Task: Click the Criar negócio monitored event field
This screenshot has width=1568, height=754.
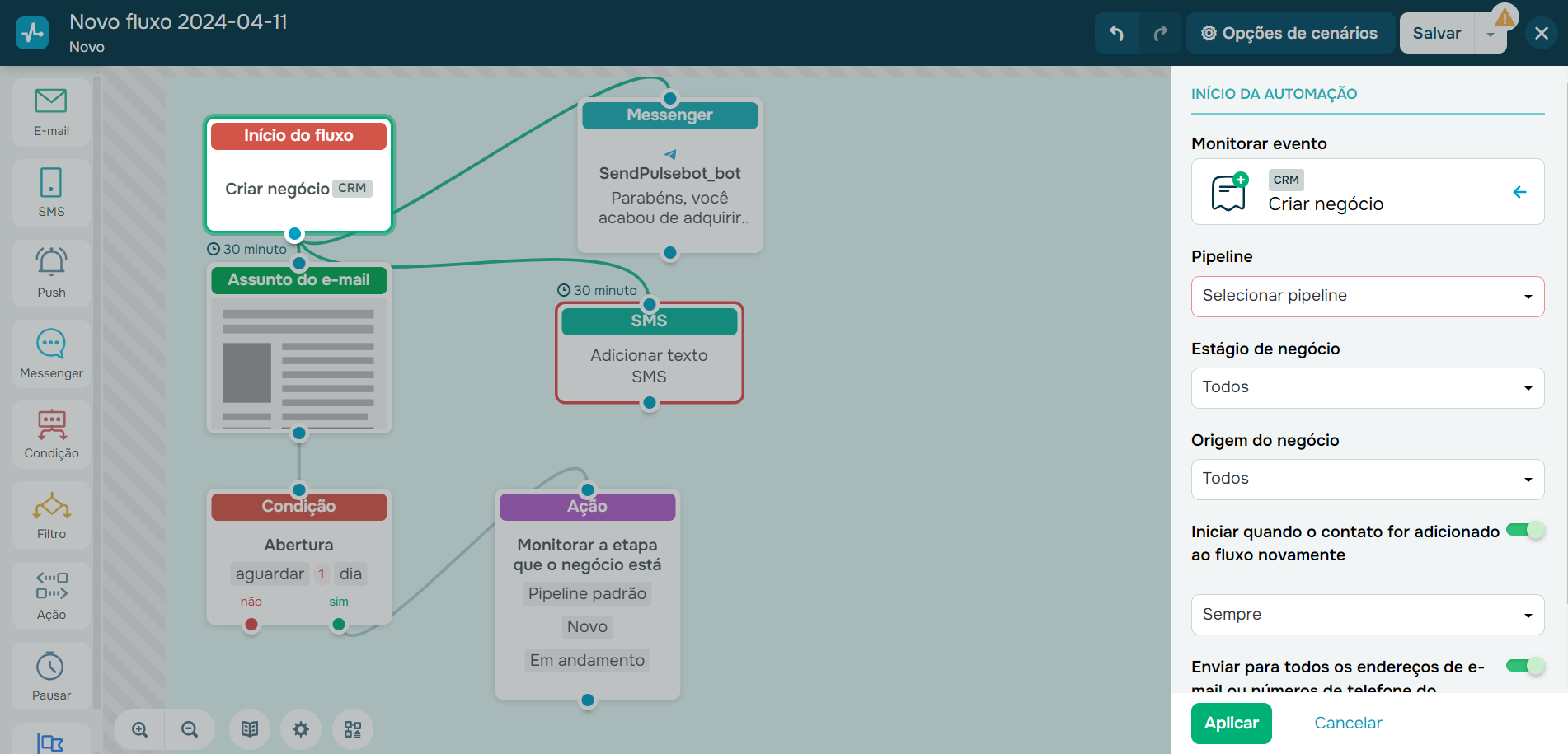Action: [x=1368, y=192]
